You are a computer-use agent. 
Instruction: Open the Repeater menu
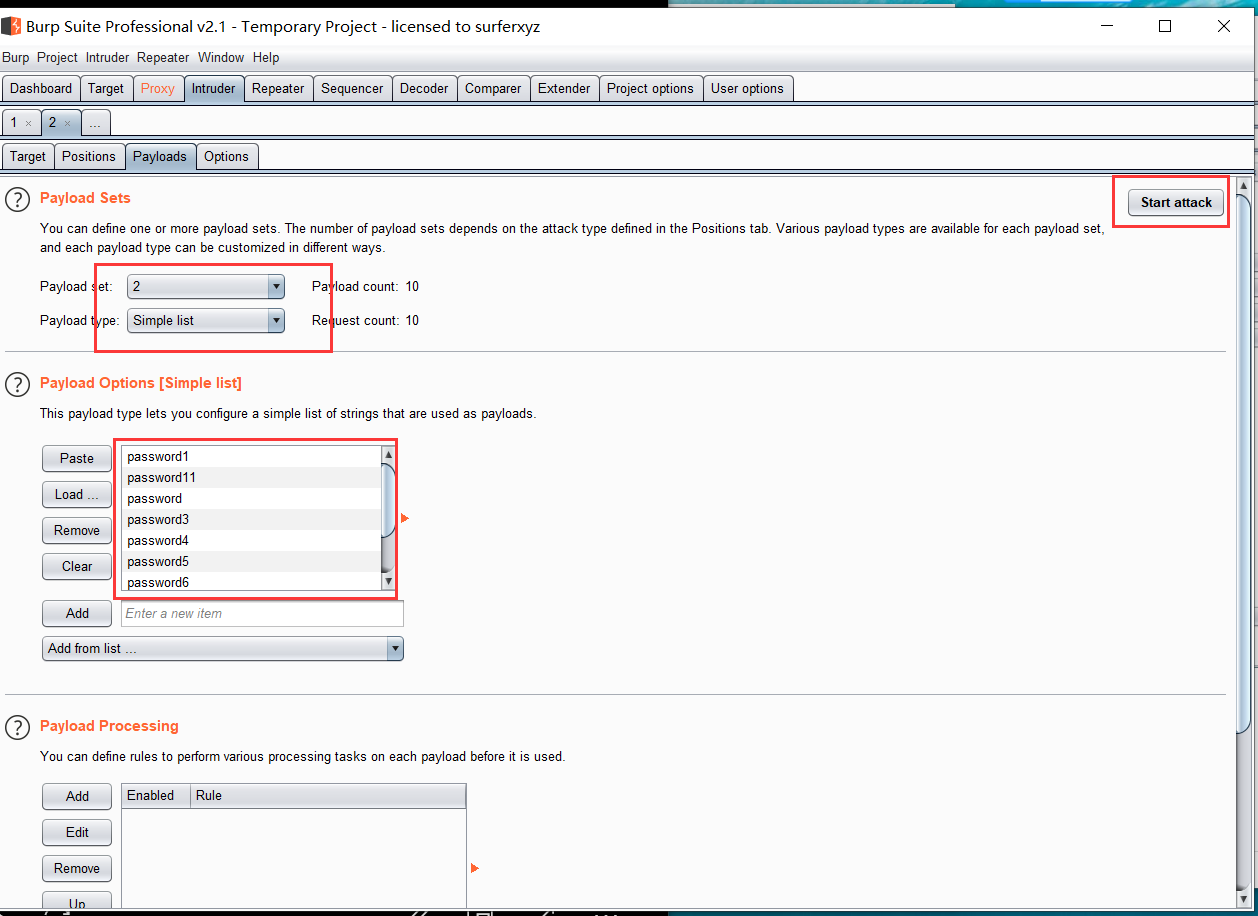click(163, 58)
